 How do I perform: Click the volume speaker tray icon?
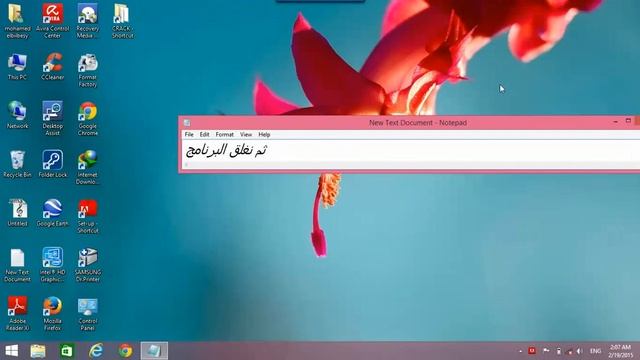click(x=579, y=351)
